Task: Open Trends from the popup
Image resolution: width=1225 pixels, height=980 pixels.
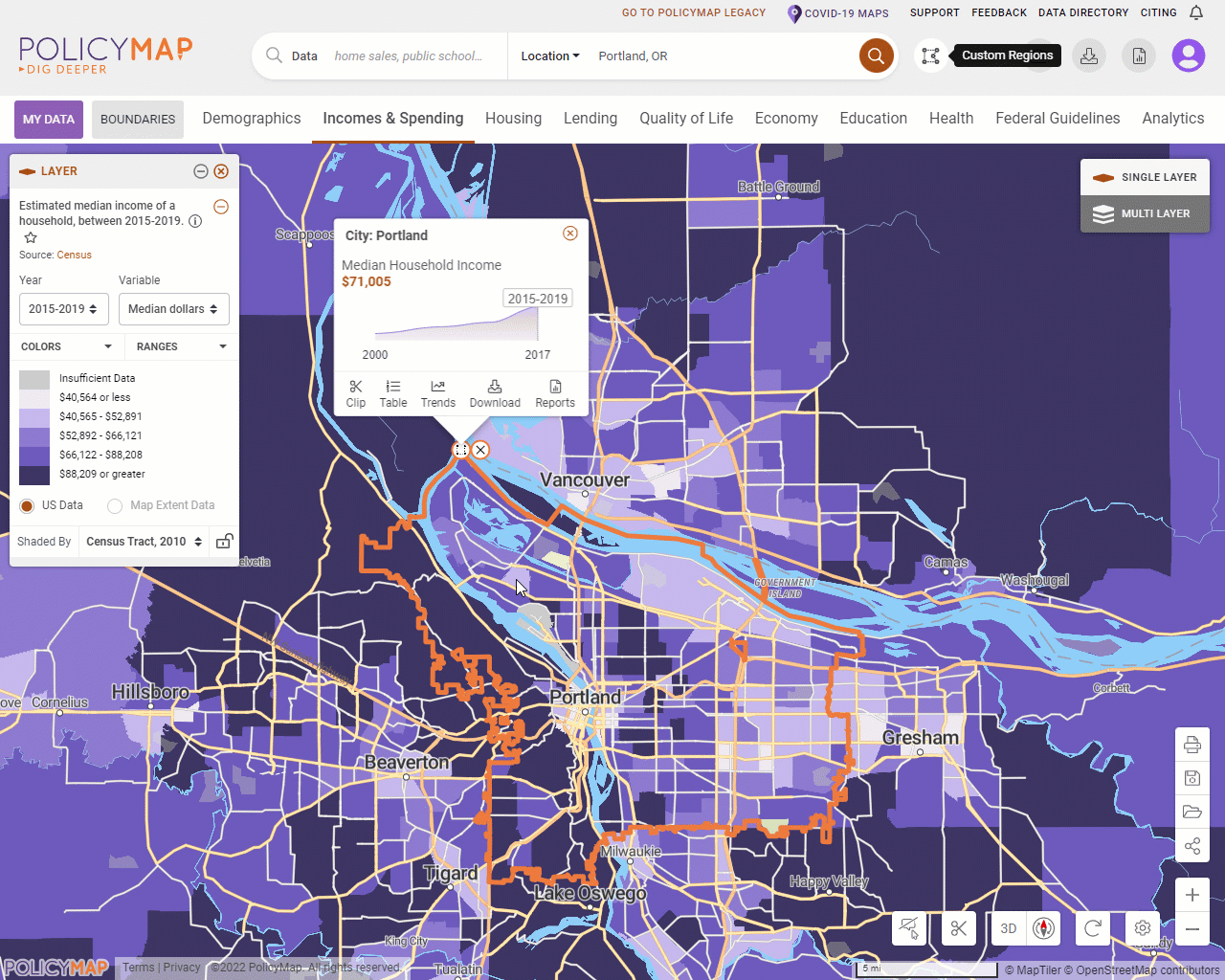Action: click(438, 393)
